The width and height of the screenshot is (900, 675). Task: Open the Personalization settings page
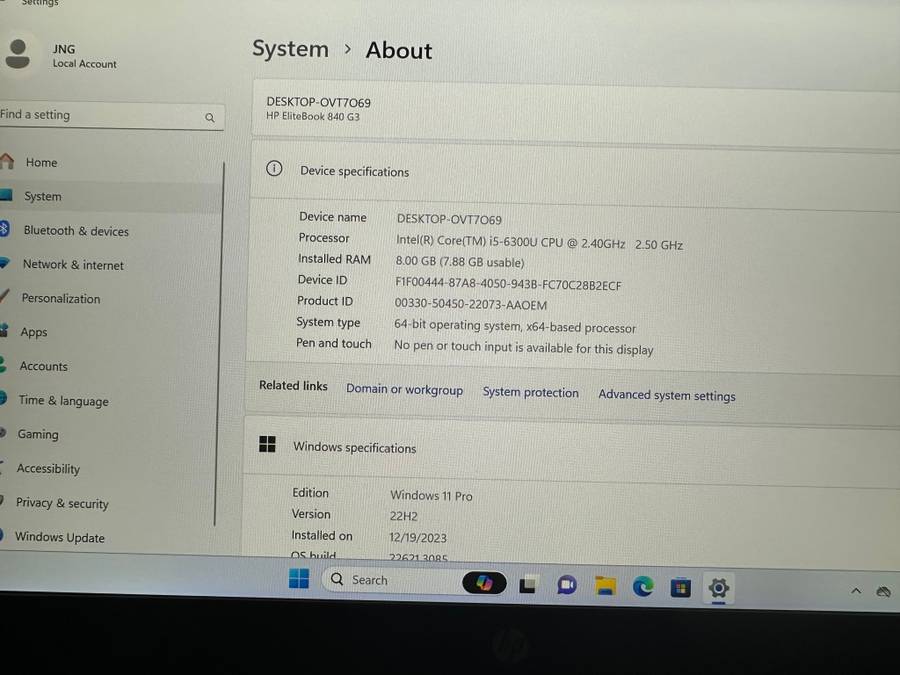pos(61,298)
